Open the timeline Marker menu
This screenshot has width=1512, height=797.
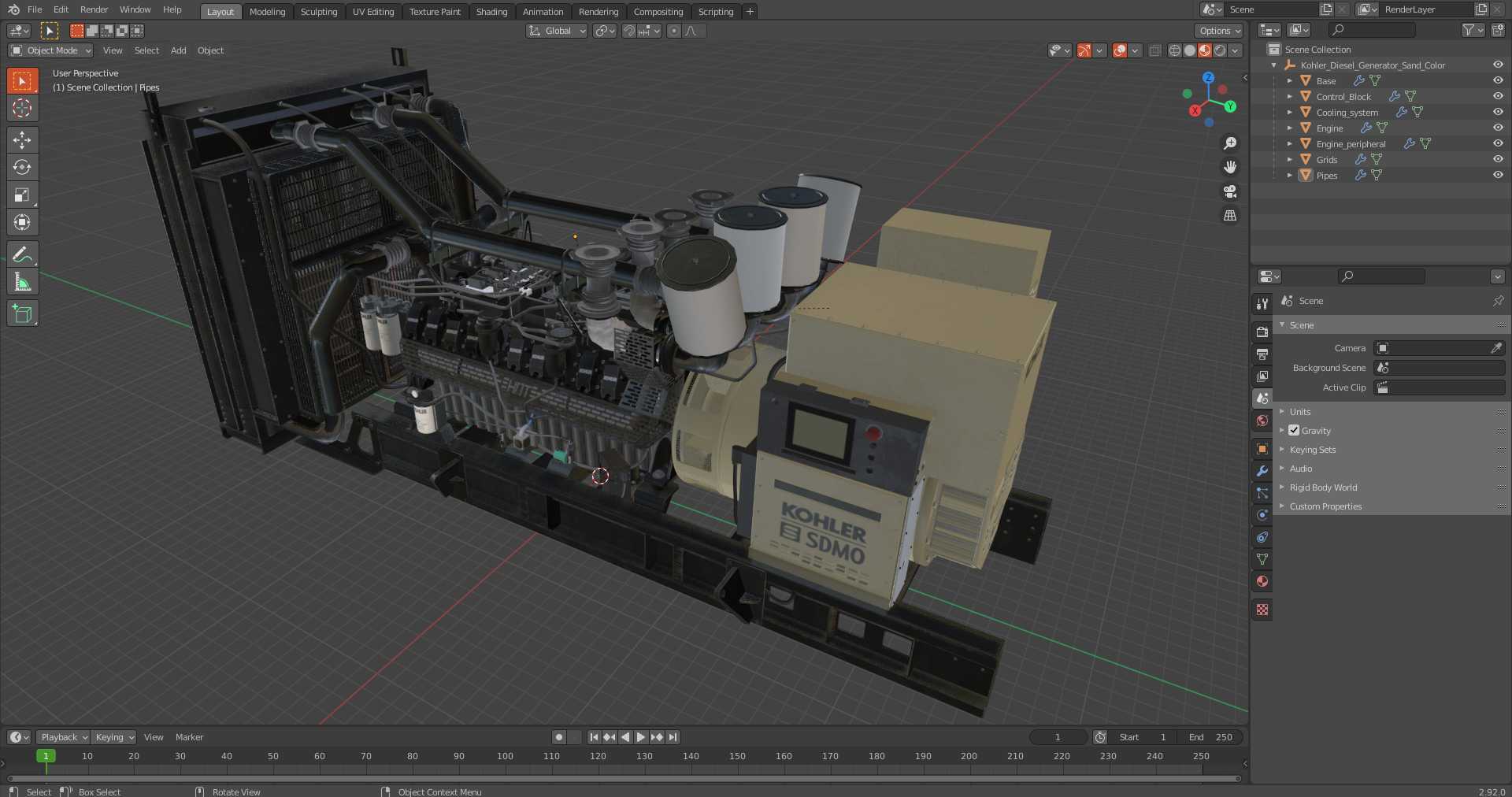[189, 737]
